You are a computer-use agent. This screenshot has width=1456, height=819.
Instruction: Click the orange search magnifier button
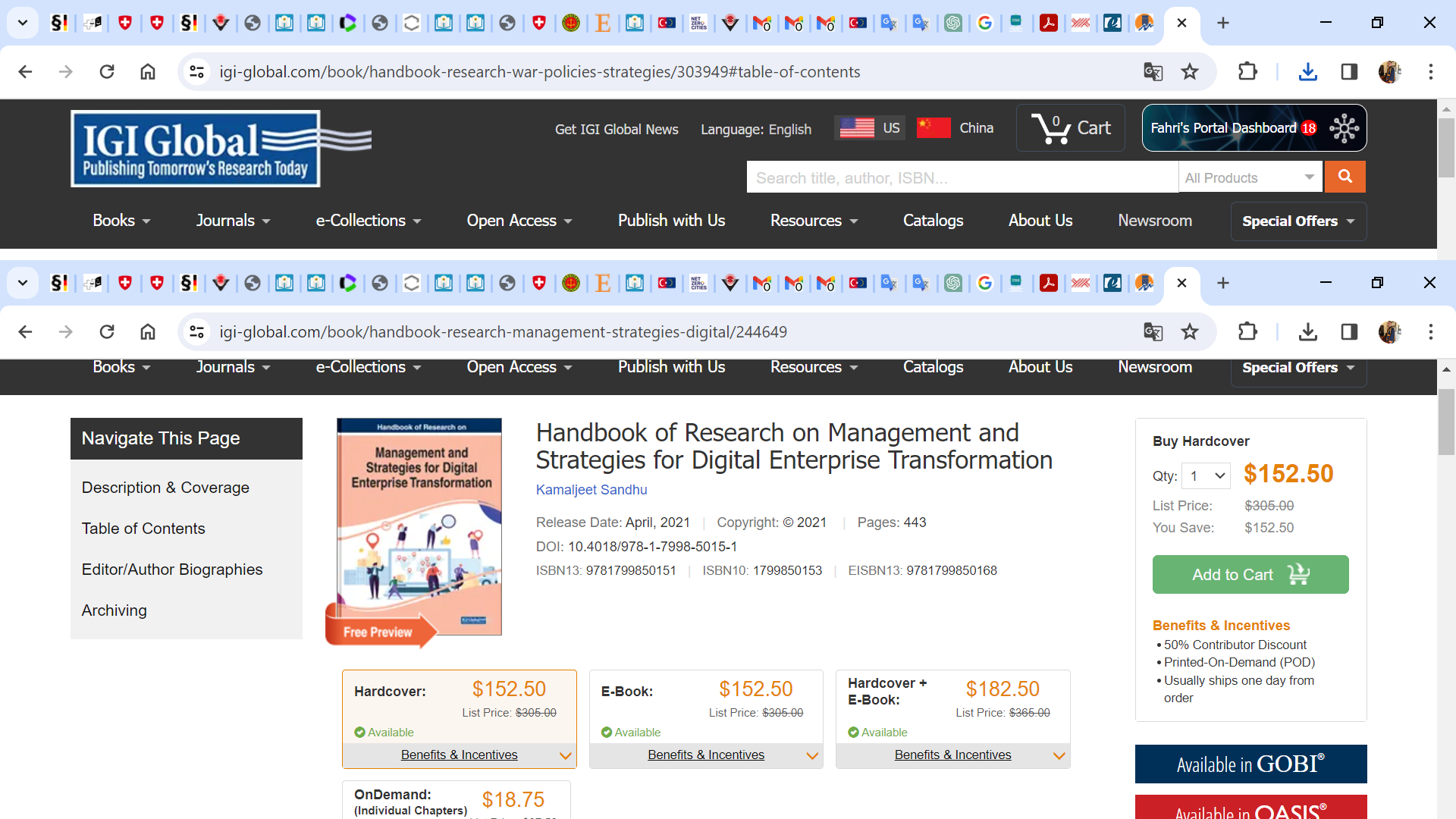(x=1345, y=177)
